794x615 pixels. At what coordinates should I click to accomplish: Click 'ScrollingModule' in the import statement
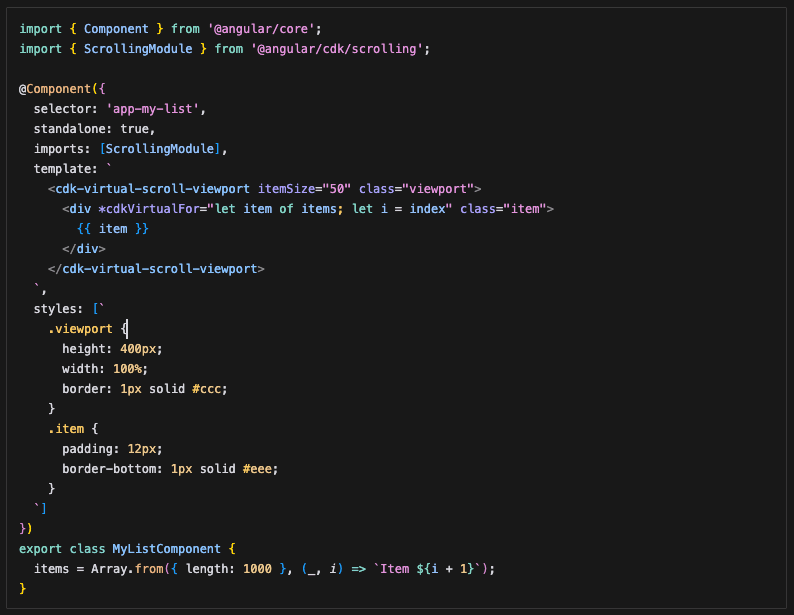point(138,49)
